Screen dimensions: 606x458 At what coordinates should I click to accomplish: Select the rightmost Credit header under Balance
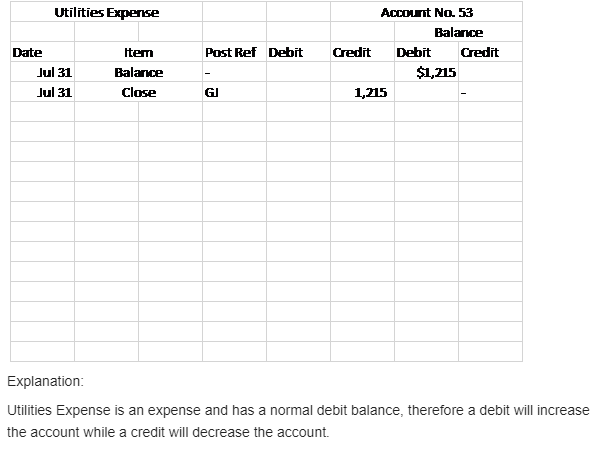[480, 52]
